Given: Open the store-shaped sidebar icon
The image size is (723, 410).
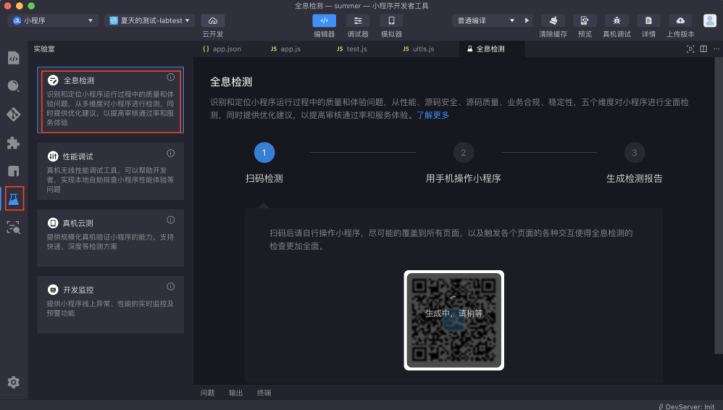Looking at the screenshot, I should tap(13, 171).
